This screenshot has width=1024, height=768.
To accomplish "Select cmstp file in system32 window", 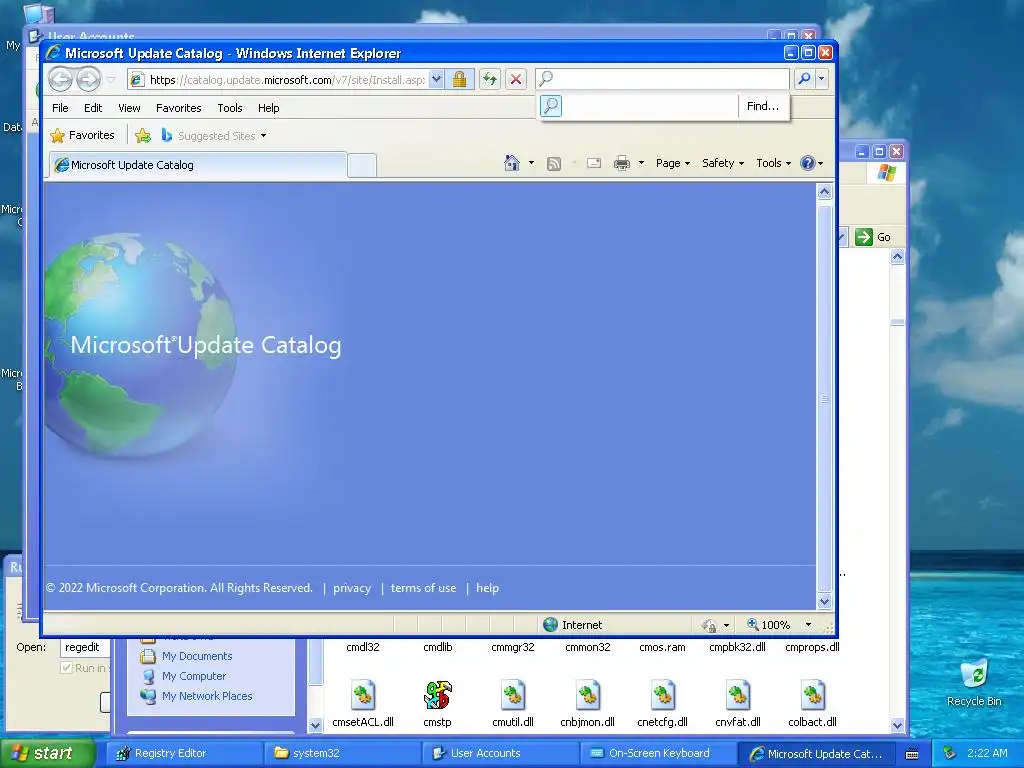I will tap(438, 703).
